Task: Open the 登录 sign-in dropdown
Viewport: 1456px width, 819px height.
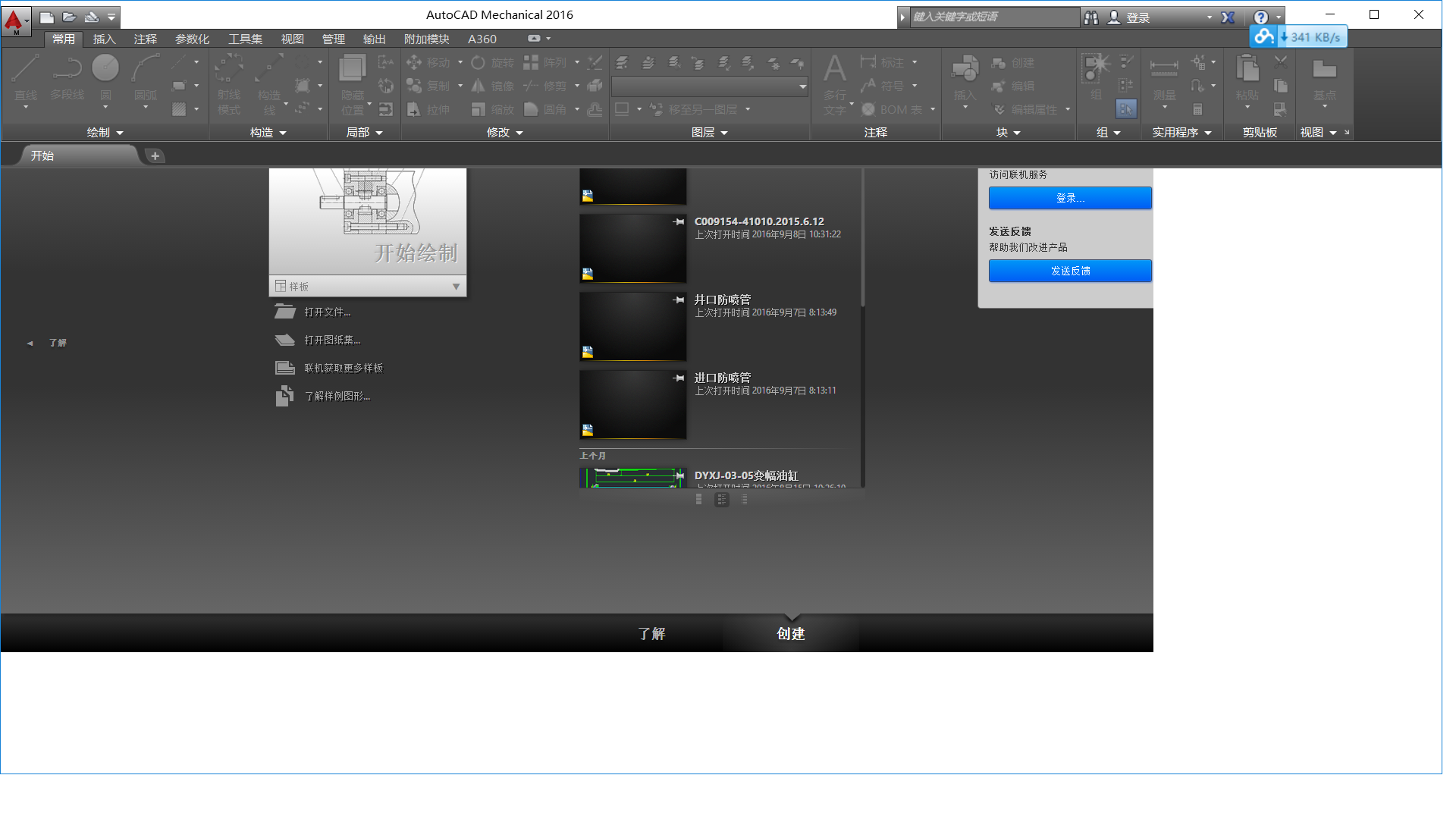Action: (1210, 17)
